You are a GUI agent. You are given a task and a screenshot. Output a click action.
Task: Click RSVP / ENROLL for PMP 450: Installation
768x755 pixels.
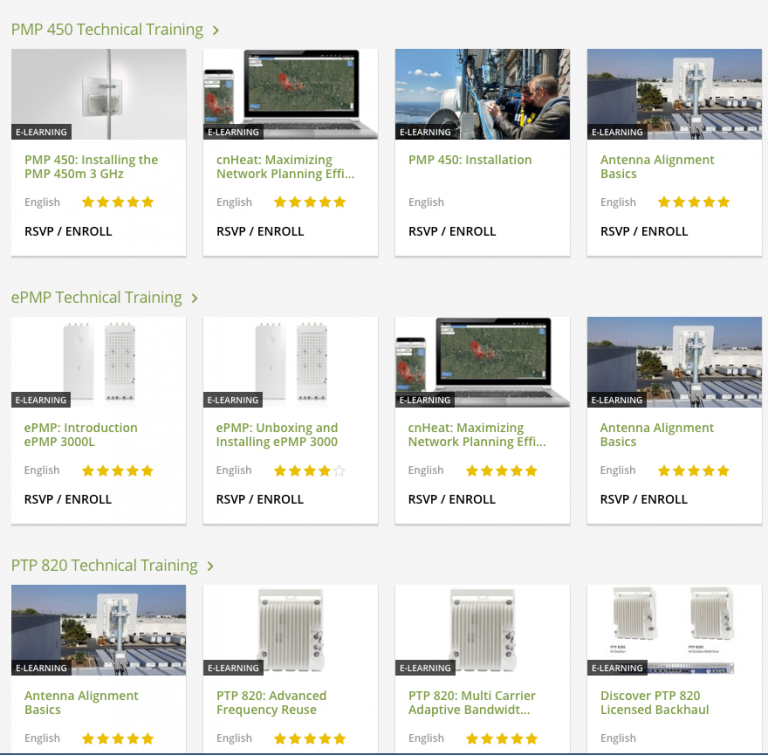(x=452, y=231)
